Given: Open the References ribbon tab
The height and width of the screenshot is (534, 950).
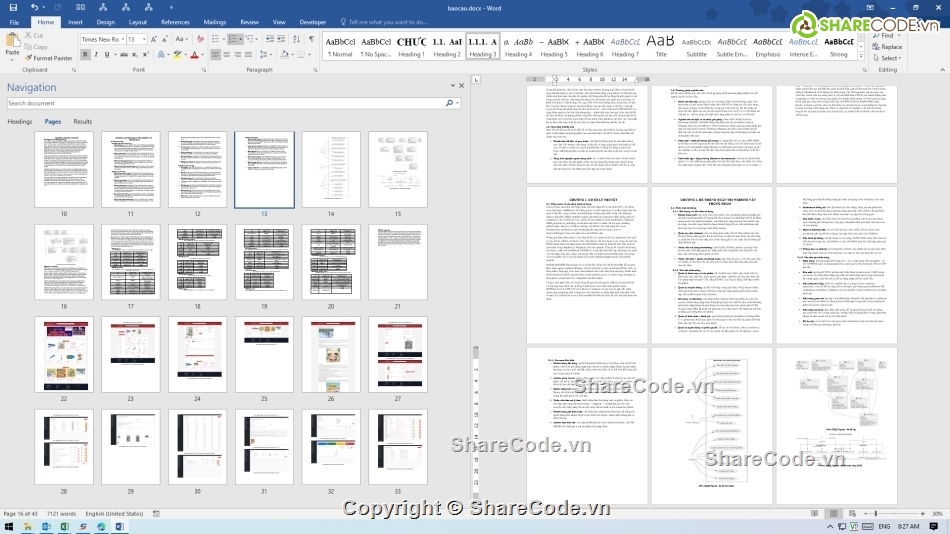Looking at the screenshot, I should click(x=175, y=21).
